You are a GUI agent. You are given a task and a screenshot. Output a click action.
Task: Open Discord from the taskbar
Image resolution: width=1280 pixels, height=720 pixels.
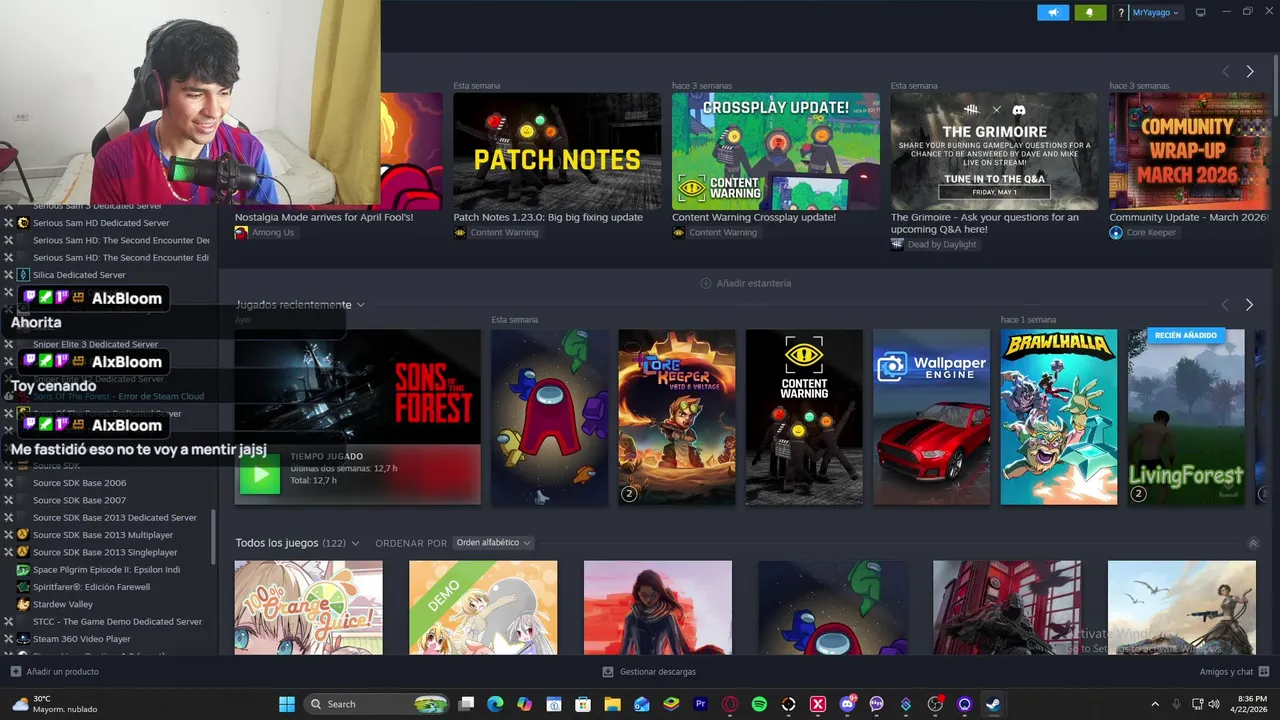tap(847, 704)
